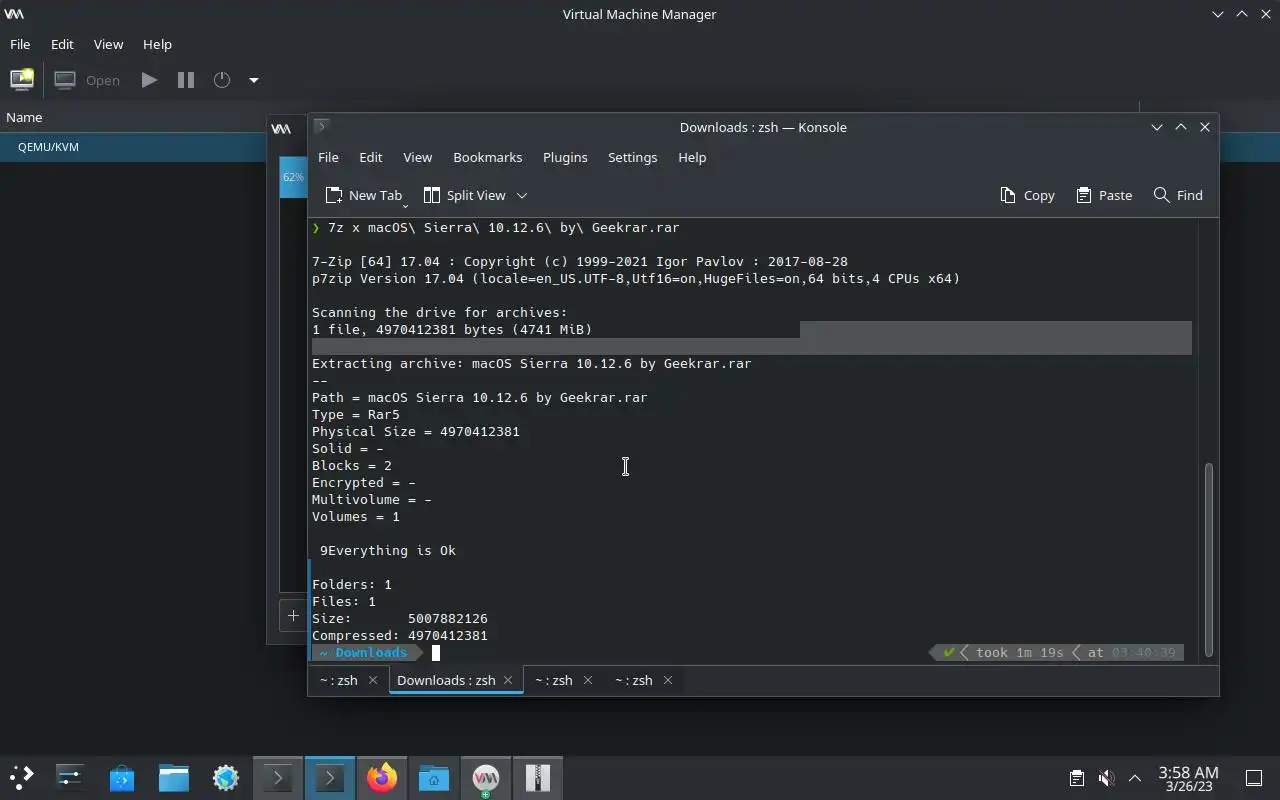Click the show desktop button
The width and height of the screenshot is (1280, 800).
(1254, 778)
